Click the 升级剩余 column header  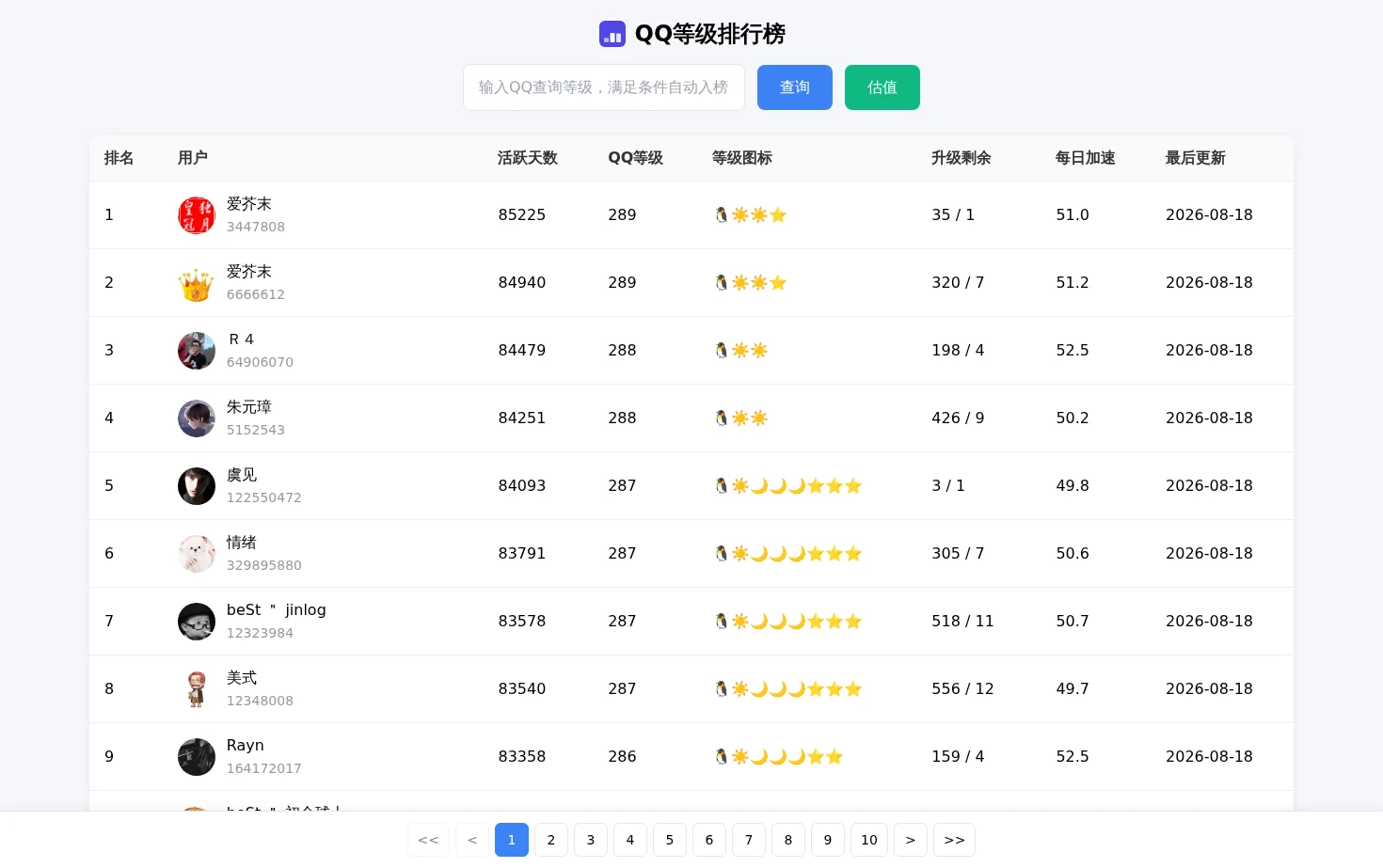click(962, 158)
